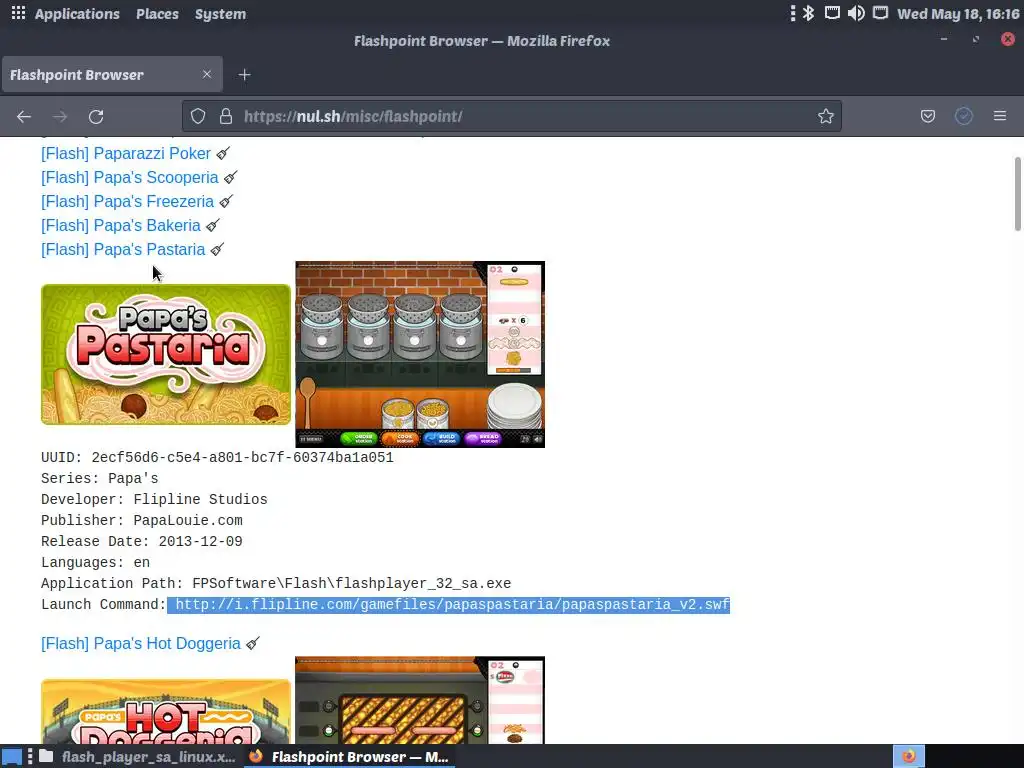Open the Papa's Bakeria link

(121, 225)
